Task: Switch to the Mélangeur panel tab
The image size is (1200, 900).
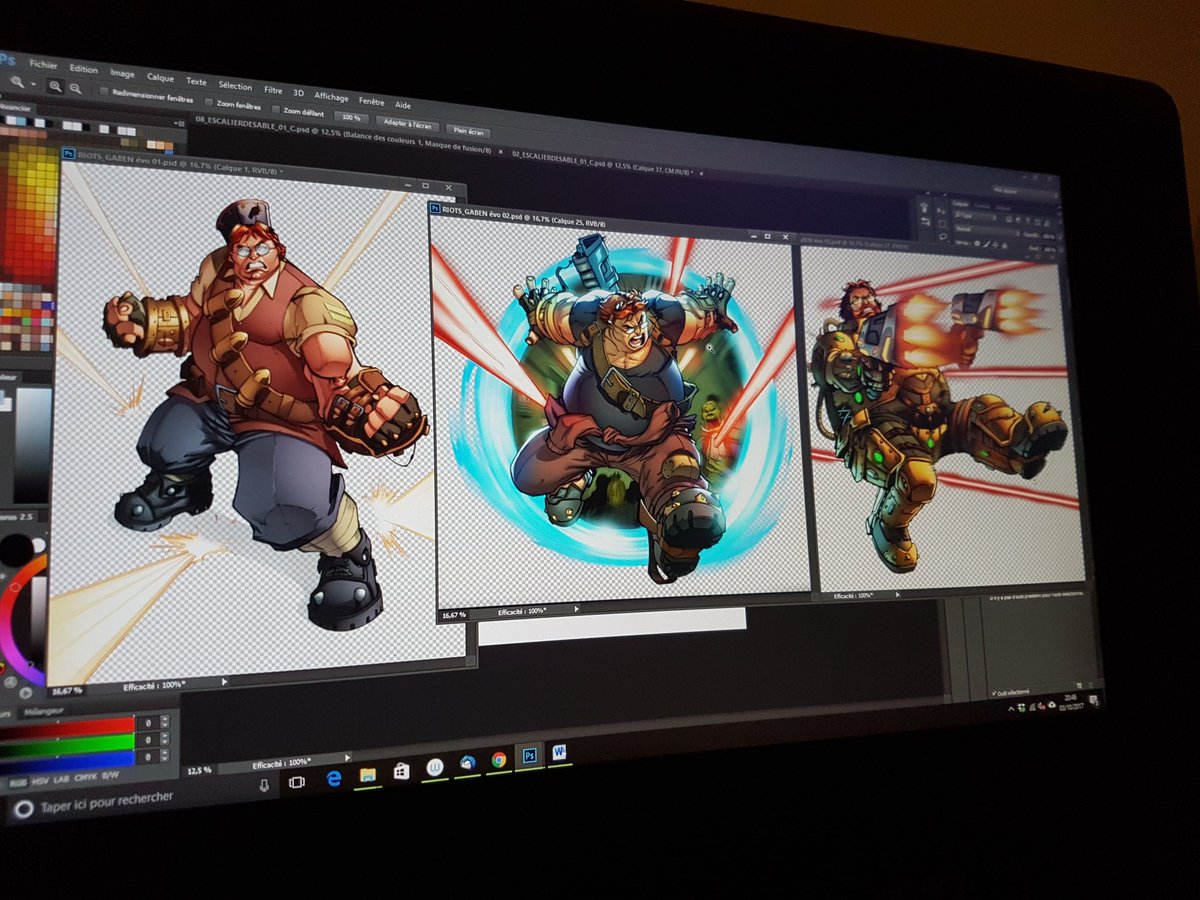Action: [45, 711]
